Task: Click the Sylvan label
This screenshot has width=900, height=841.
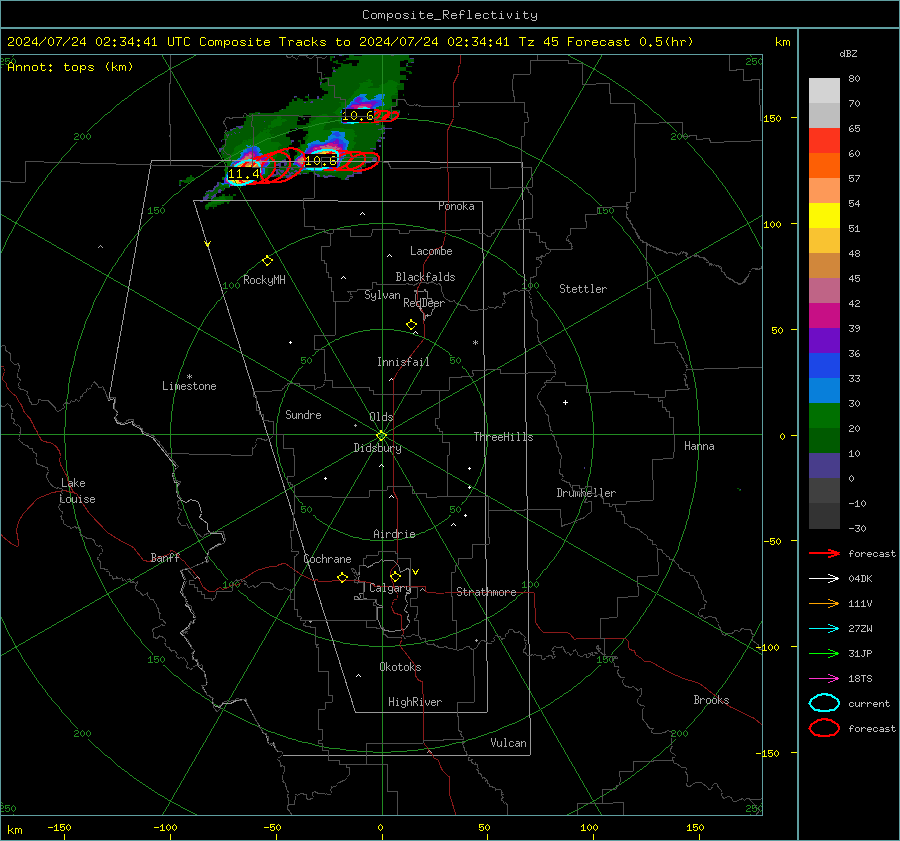Action: tap(382, 295)
